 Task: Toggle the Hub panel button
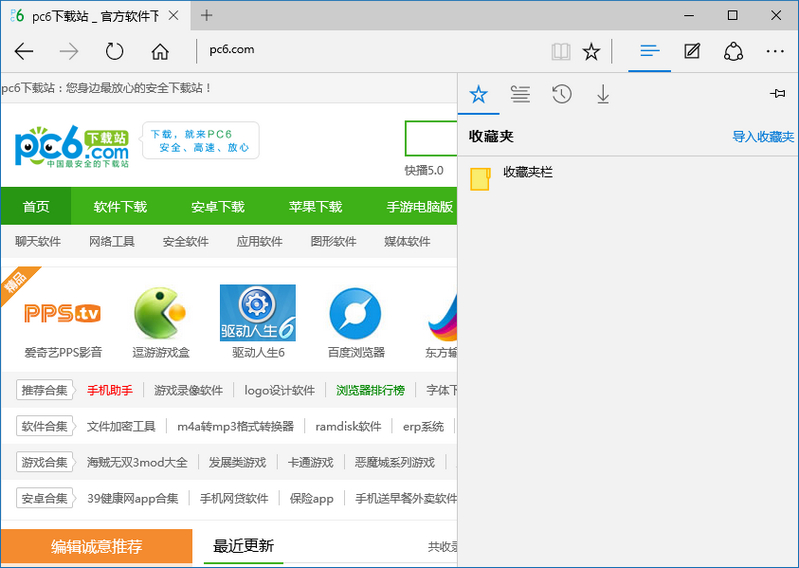pyautogui.click(x=650, y=51)
